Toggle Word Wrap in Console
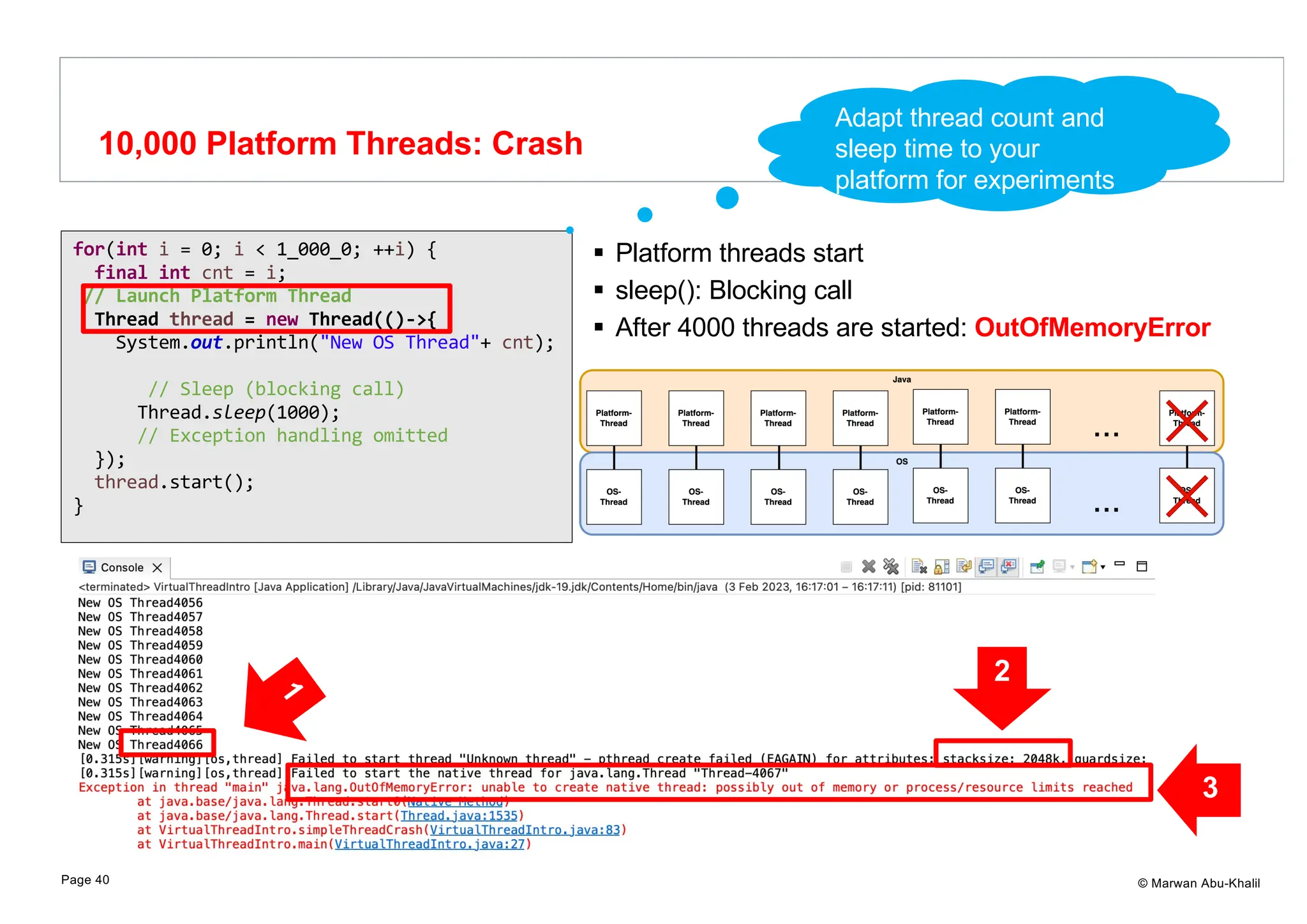The height and width of the screenshot is (924, 1307). (x=964, y=567)
